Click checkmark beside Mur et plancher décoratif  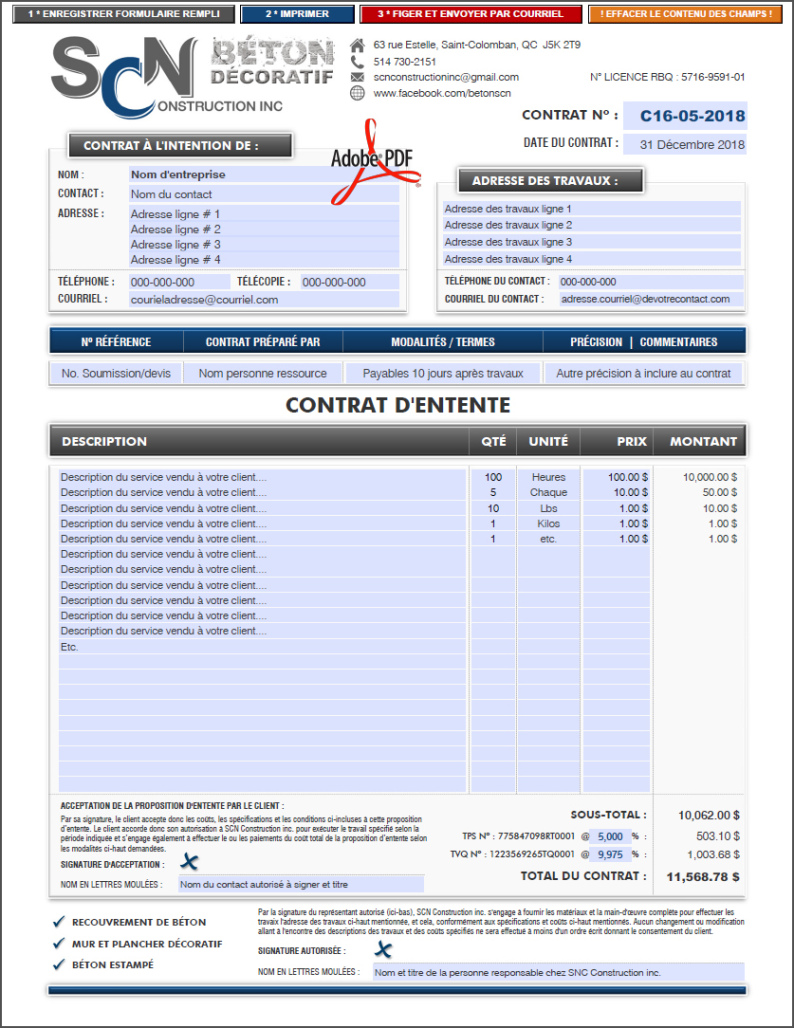point(58,943)
